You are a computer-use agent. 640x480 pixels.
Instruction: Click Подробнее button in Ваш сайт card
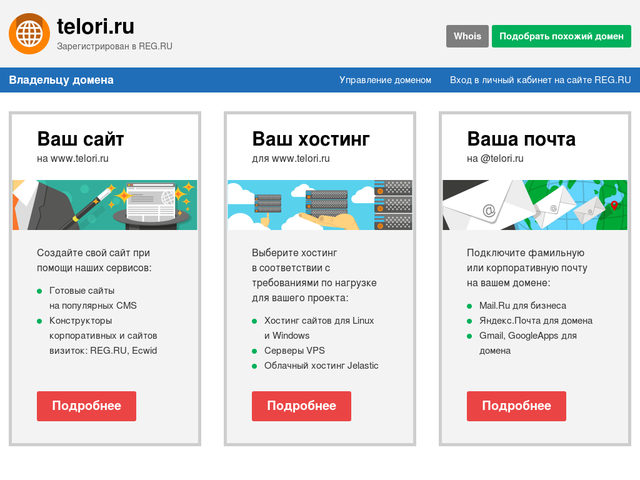coord(87,406)
